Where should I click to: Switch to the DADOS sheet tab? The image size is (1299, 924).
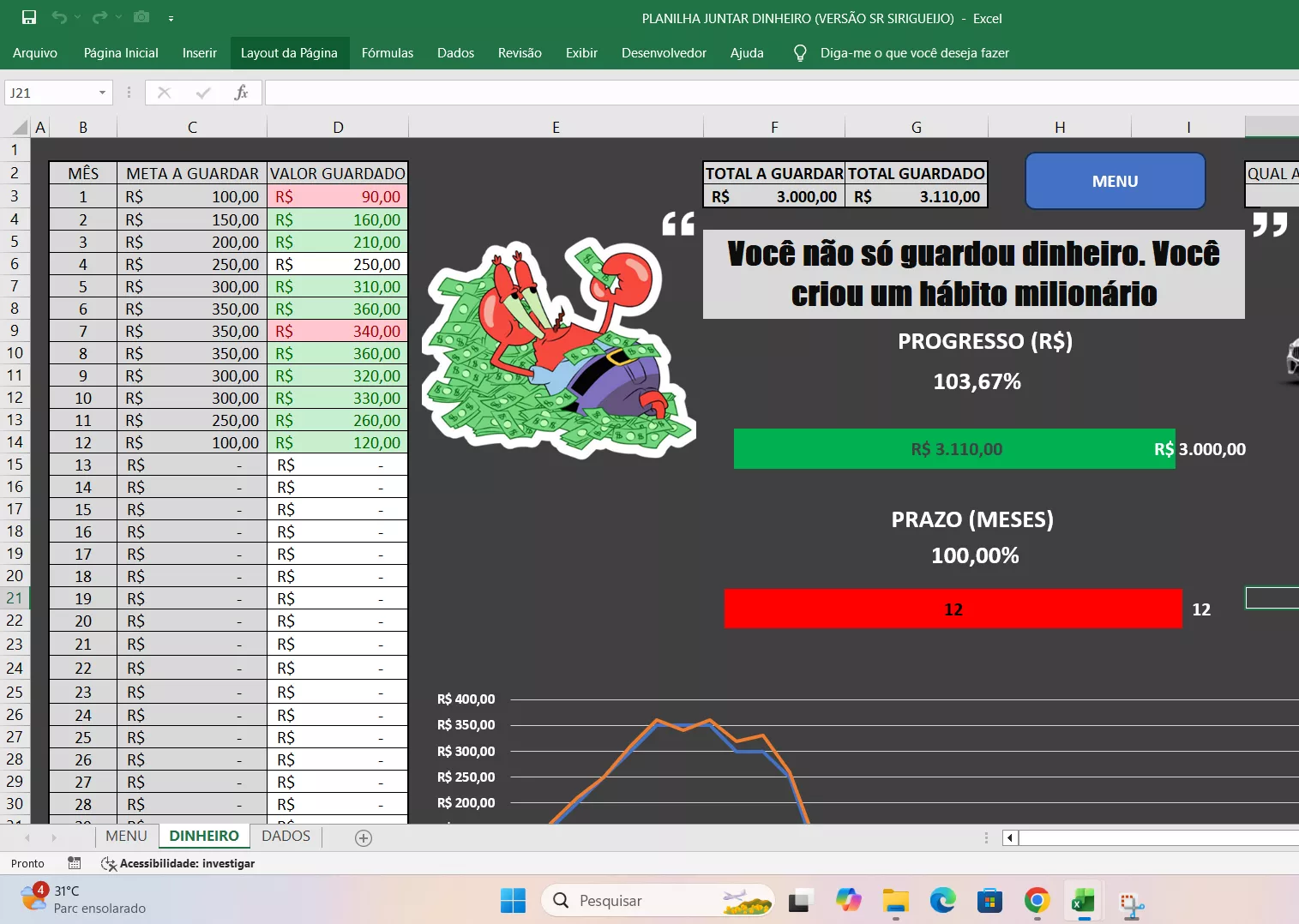point(286,836)
